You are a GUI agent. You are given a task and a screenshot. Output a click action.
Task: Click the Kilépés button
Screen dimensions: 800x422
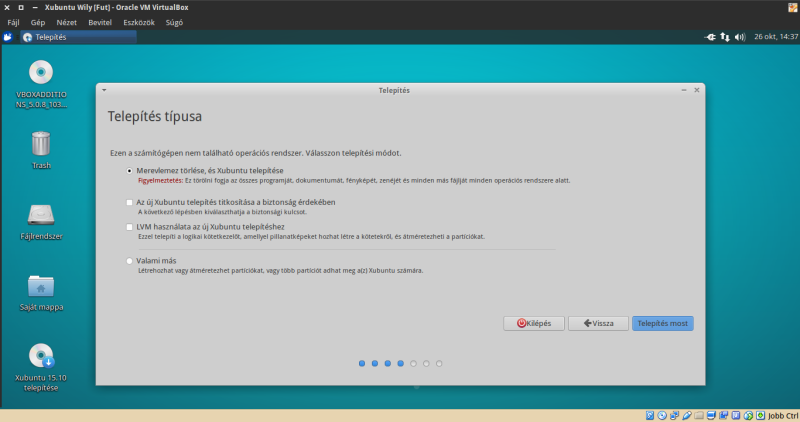(534, 324)
